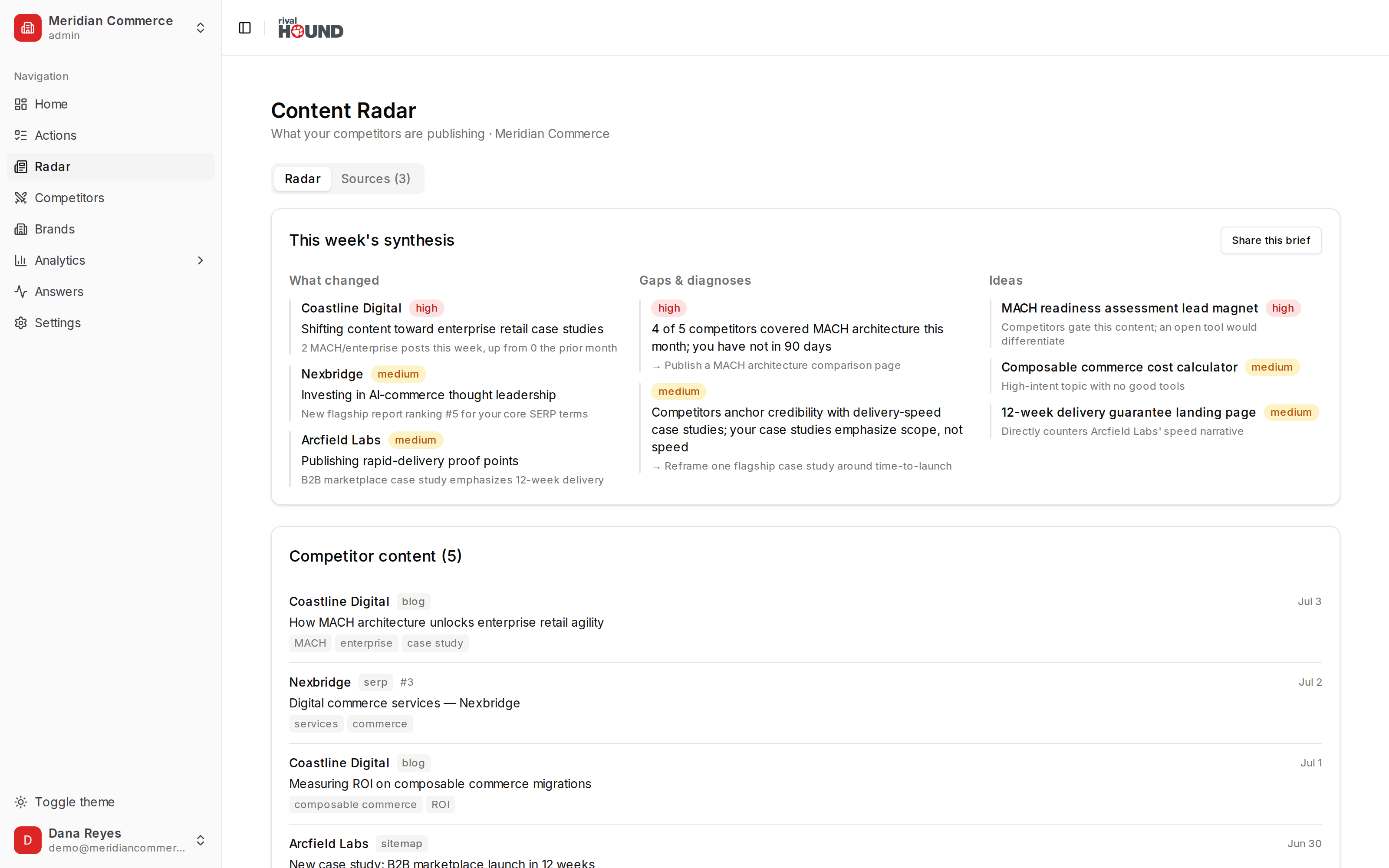Click the Home grid icon
This screenshot has height=868, width=1389.
click(x=21, y=104)
